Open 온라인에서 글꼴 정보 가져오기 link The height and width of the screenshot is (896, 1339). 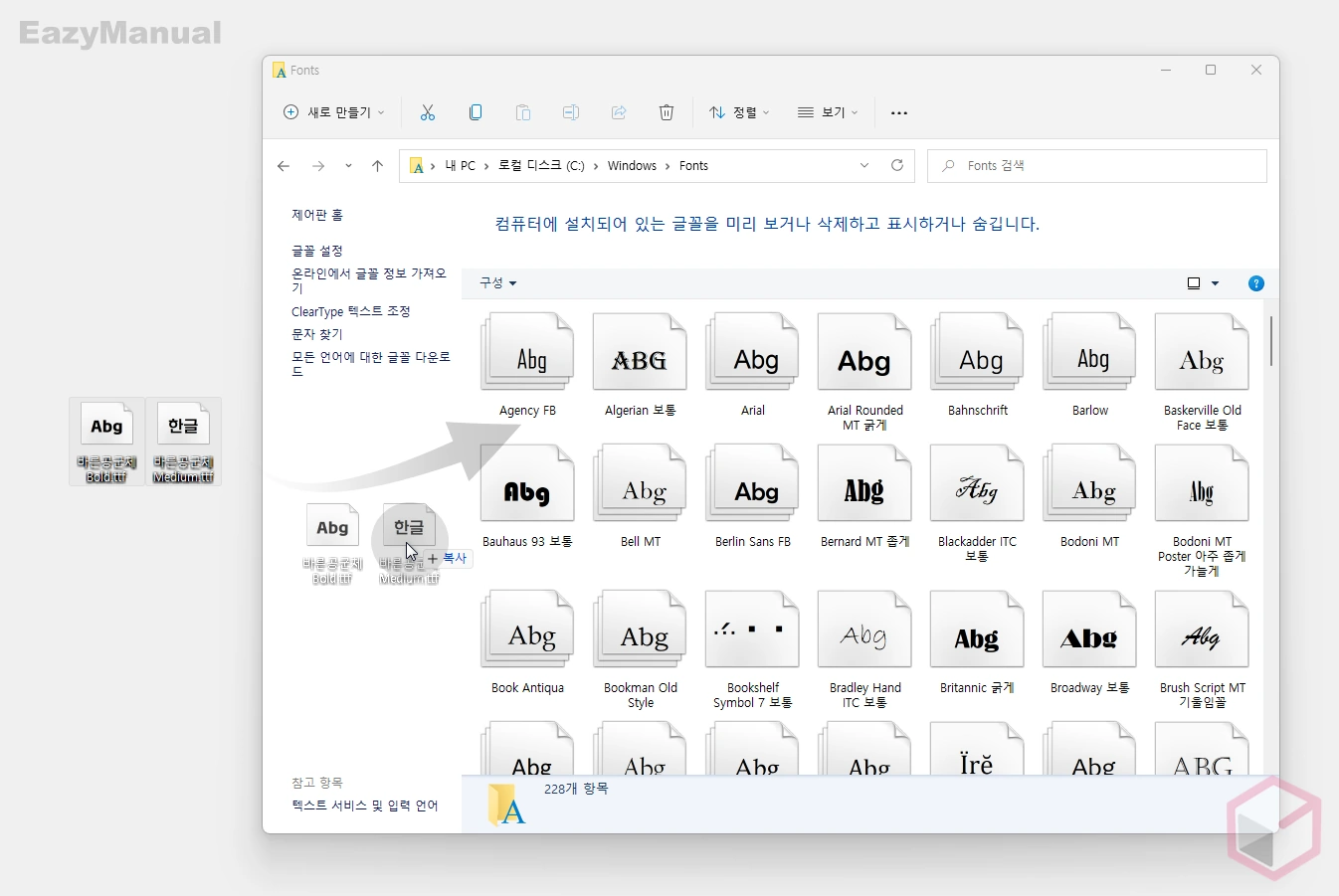coord(369,280)
